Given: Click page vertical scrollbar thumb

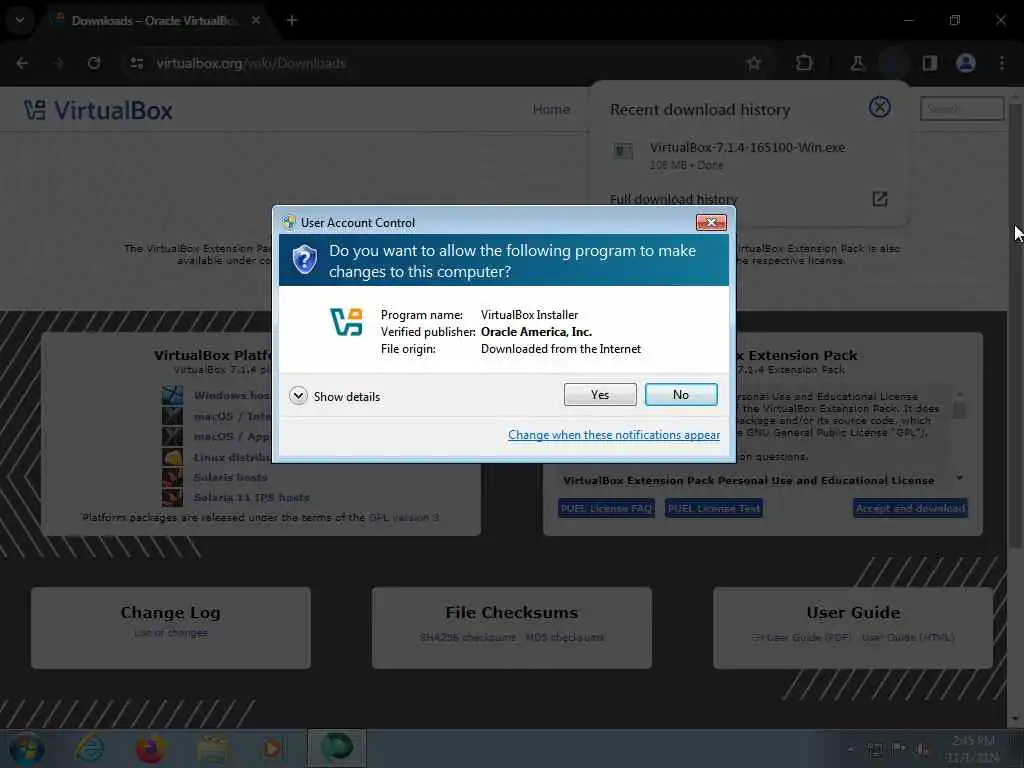Looking at the screenshot, I should 1014,325.
